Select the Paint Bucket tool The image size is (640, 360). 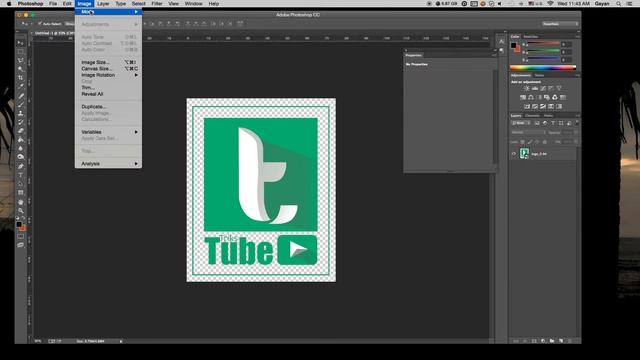(20, 140)
